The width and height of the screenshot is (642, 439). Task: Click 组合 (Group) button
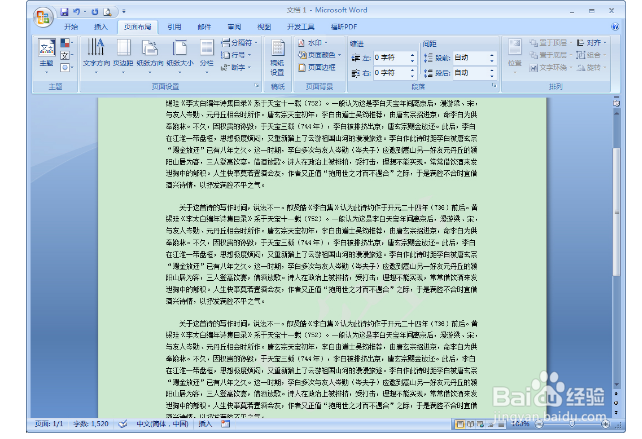click(x=591, y=55)
